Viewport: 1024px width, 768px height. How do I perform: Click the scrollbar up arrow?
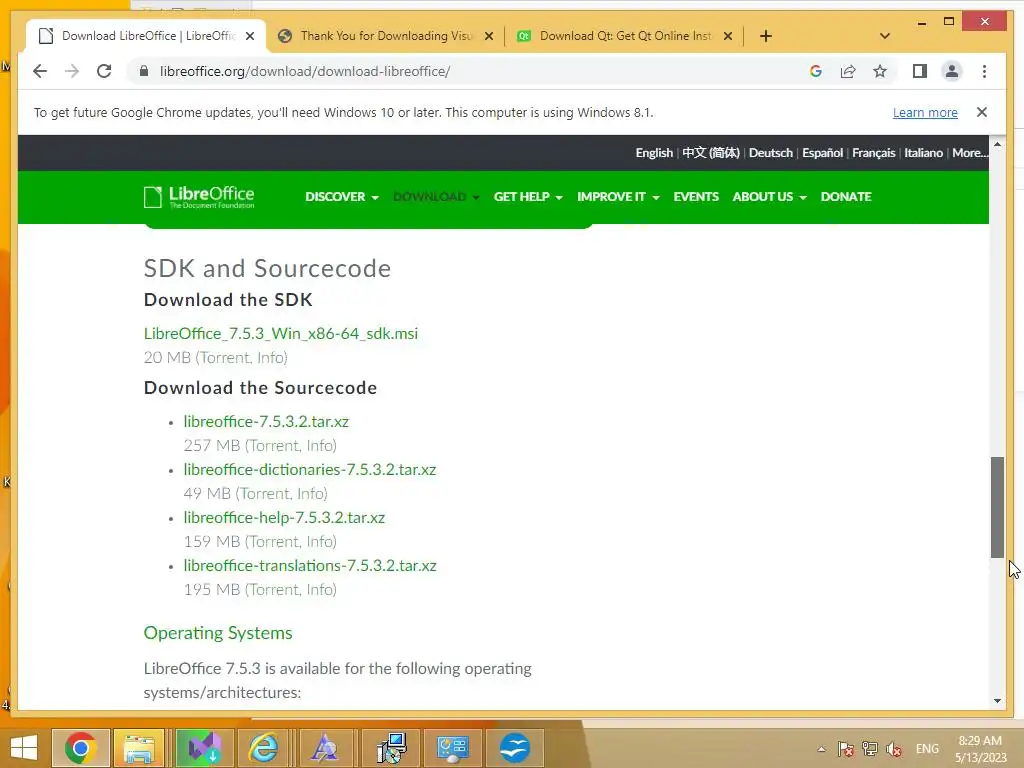(997, 144)
